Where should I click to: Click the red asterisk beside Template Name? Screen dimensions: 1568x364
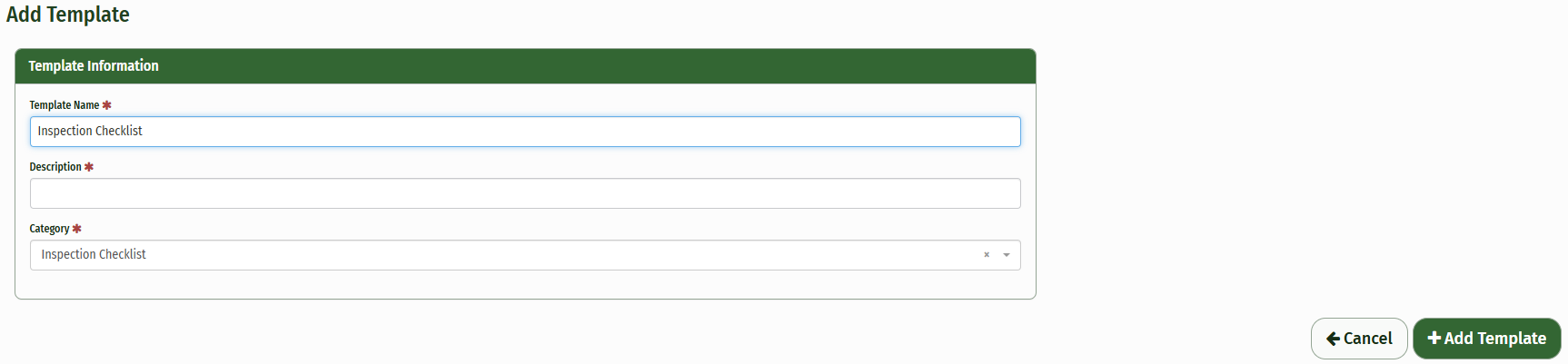106,105
